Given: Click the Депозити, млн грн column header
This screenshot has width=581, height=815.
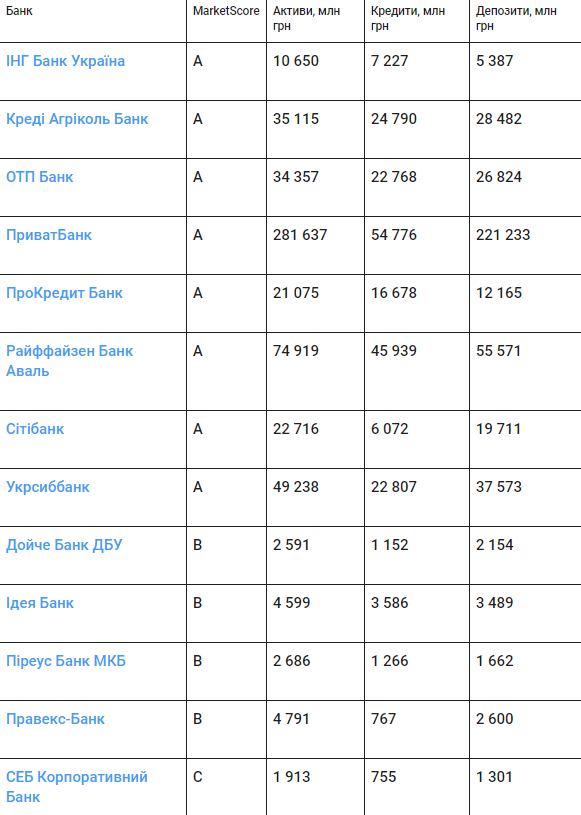Looking at the screenshot, I should tap(516, 18).
